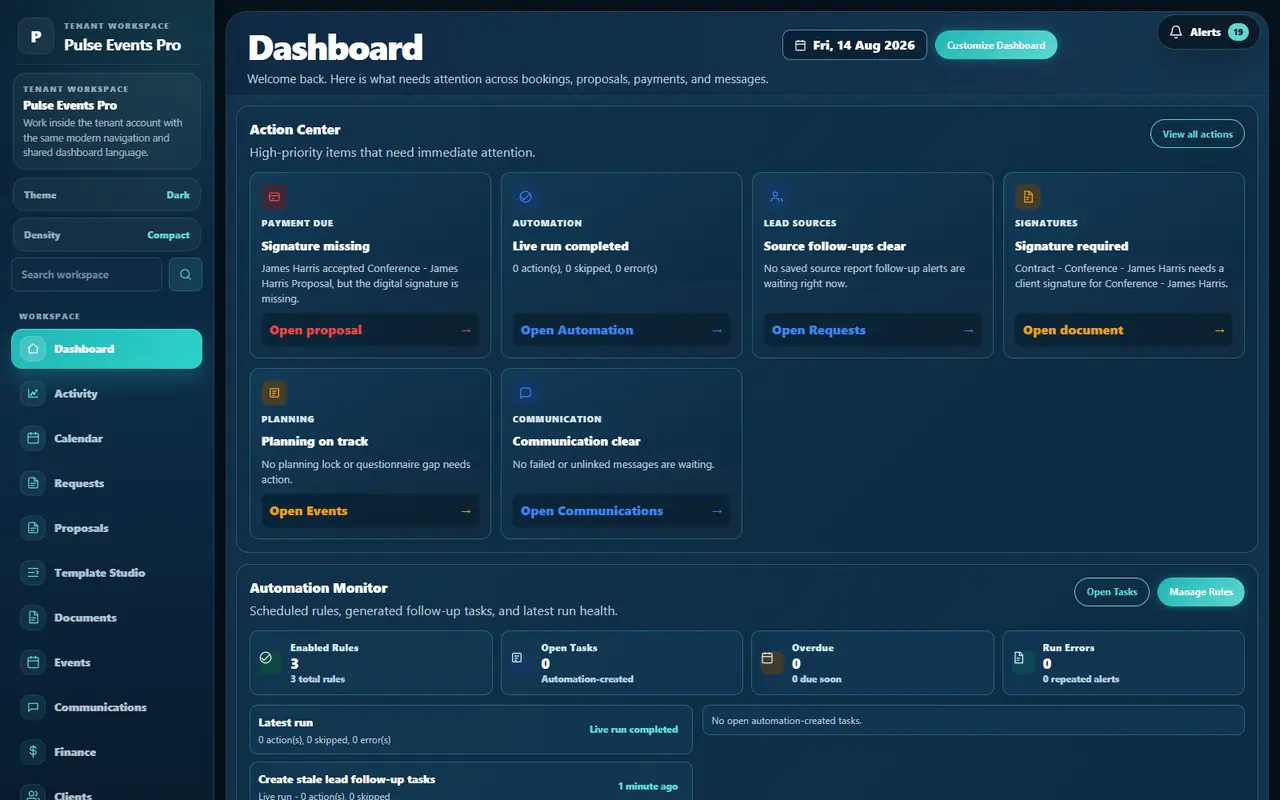Click the Latest run row
This screenshot has height=800, width=1280.
471,730
